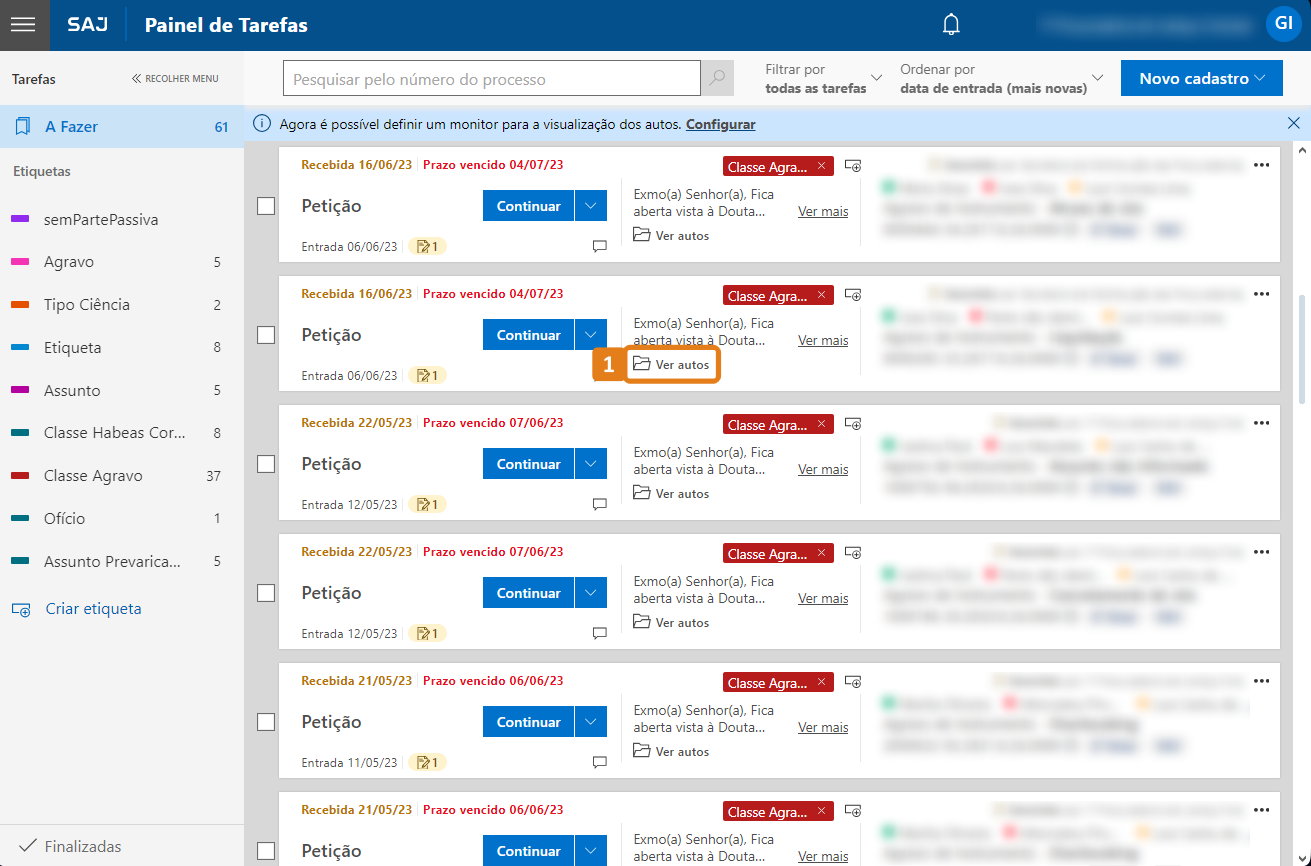The width and height of the screenshot is (1311, 866).
Task: Open the Finalizadas section
Action: click(x=83, y=846)
